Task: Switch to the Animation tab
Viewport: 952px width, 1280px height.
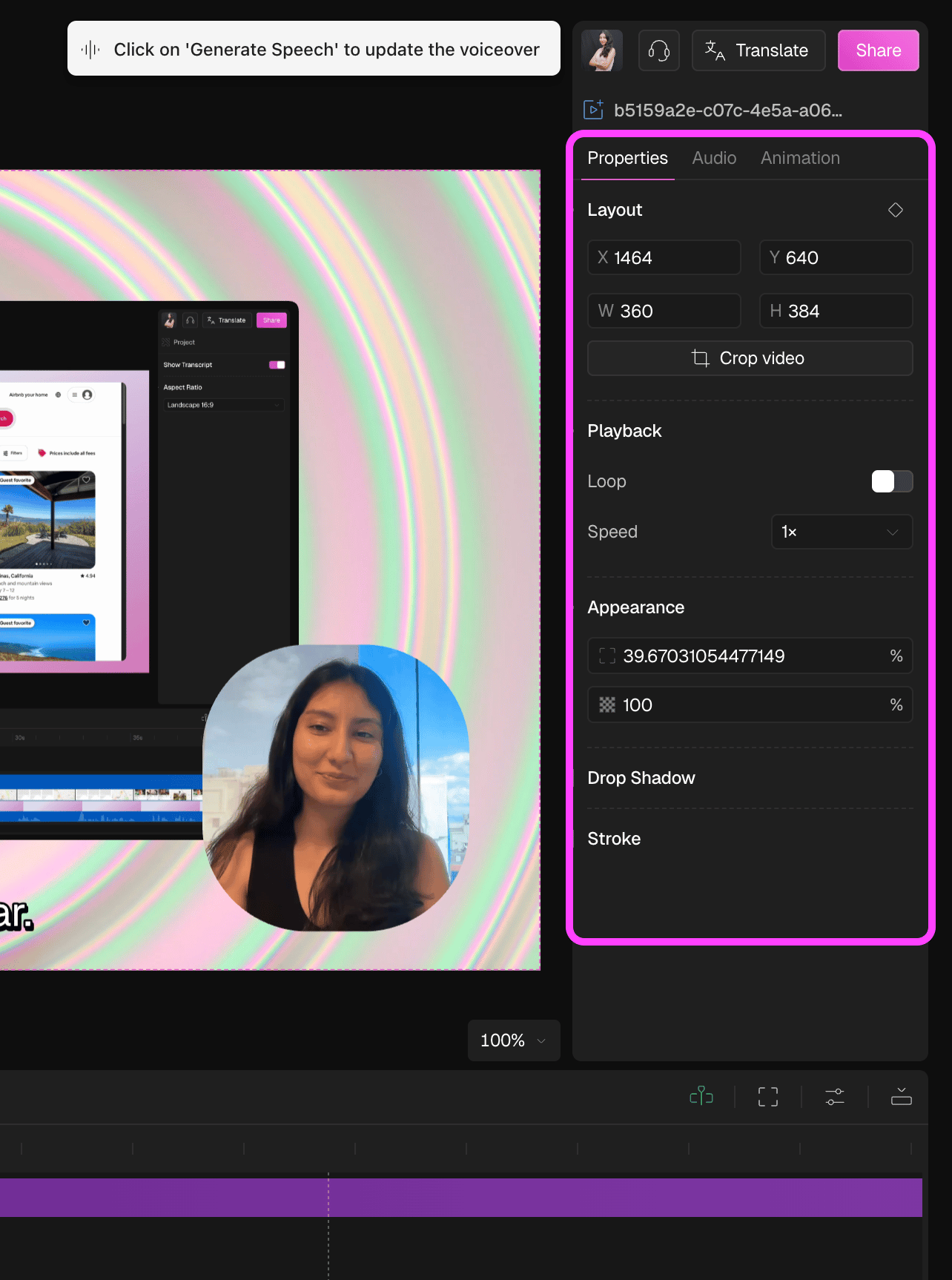Action: click(800, 158)
